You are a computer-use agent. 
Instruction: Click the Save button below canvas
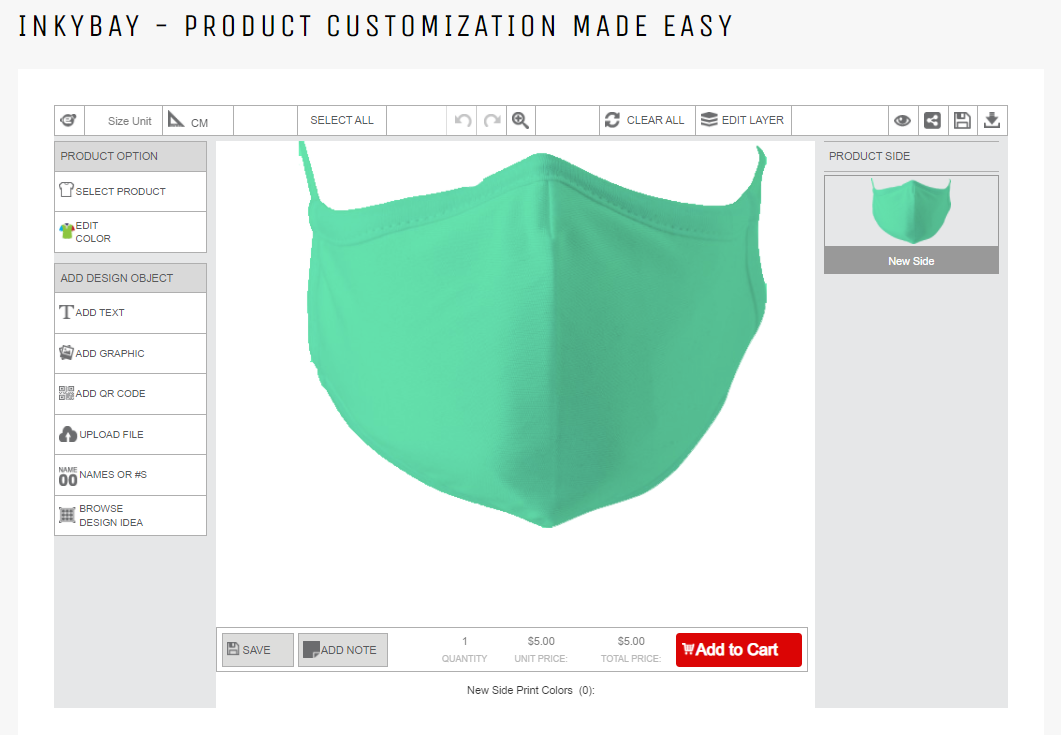258,650
